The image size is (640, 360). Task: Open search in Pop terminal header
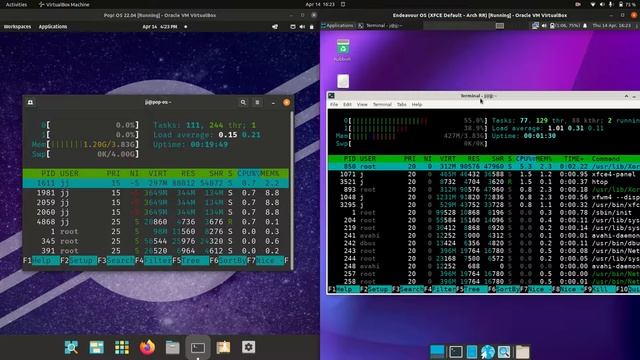coord(243,102)
